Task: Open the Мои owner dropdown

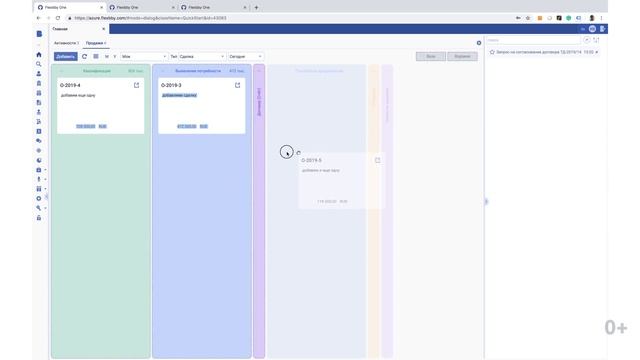Action: (x=144, y=56)
